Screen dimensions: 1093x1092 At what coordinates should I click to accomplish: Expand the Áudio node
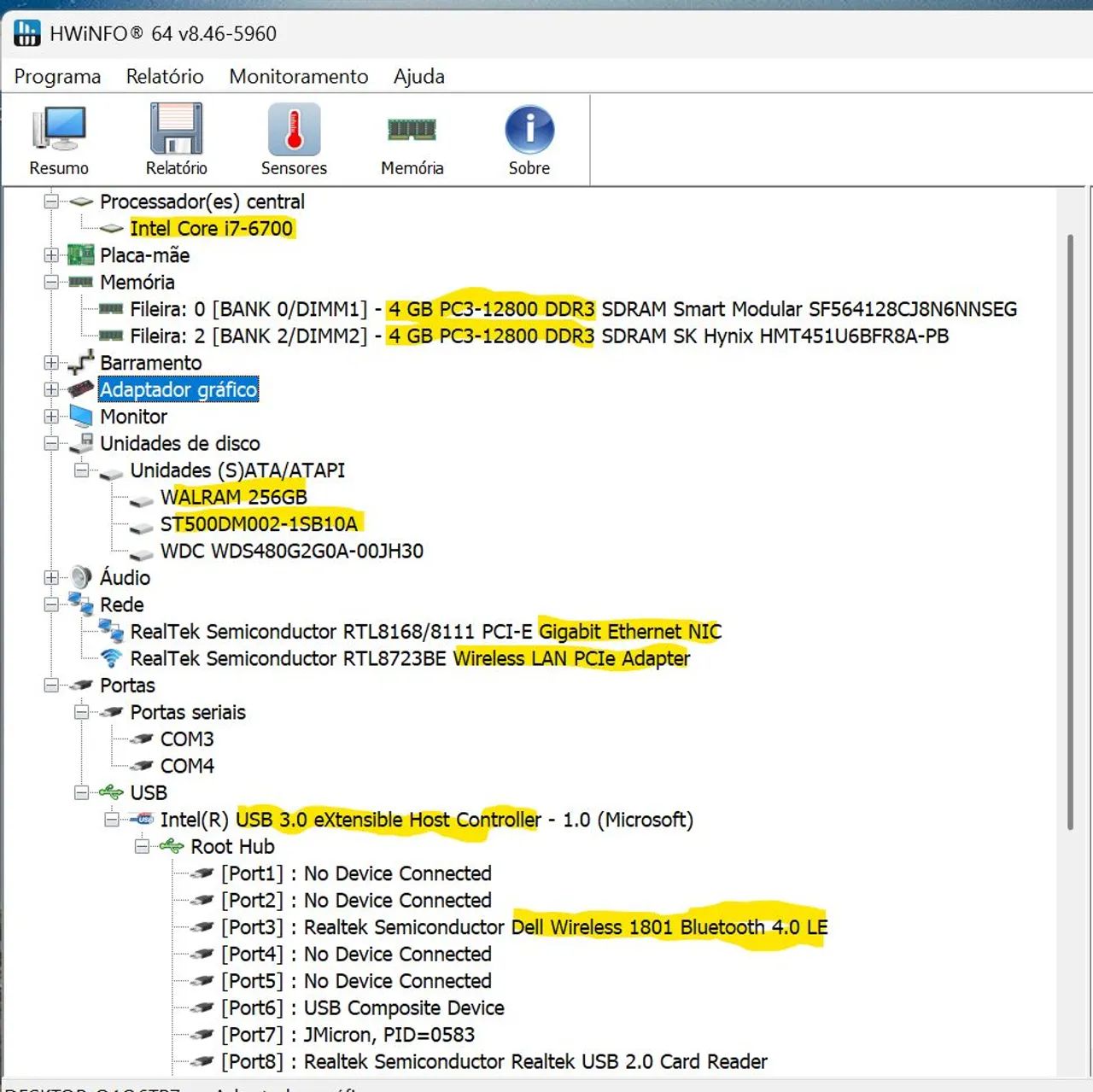51,577
